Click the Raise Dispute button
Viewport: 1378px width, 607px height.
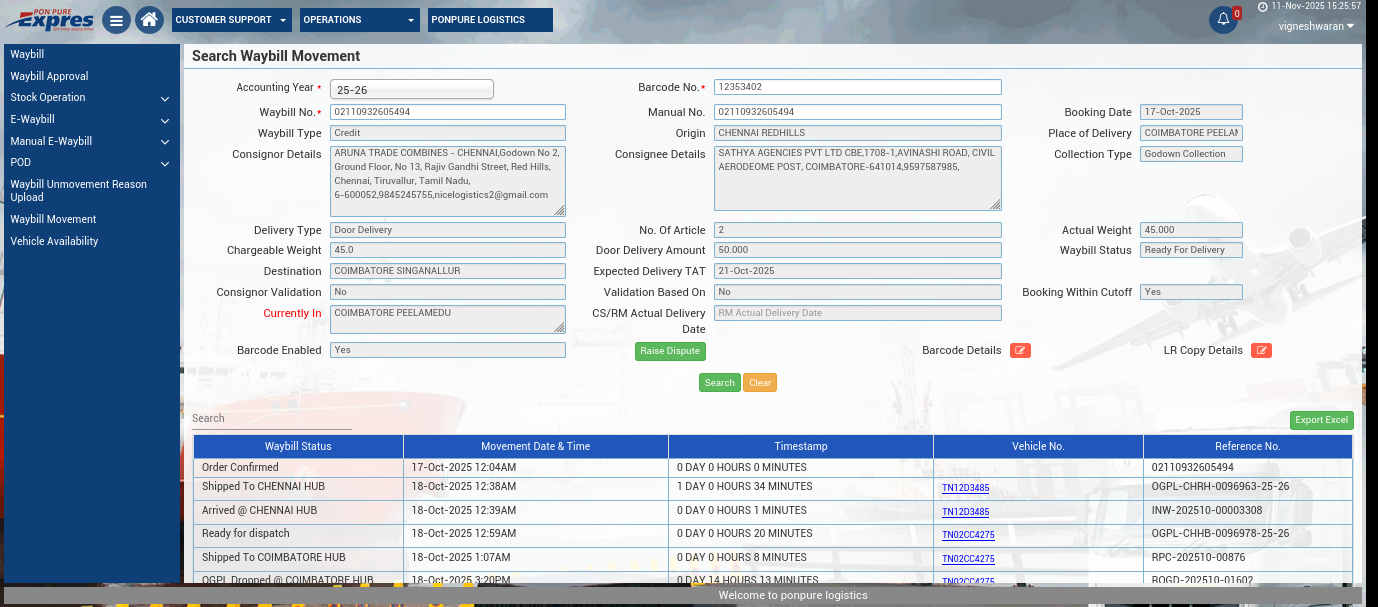(x=670, y=351)
